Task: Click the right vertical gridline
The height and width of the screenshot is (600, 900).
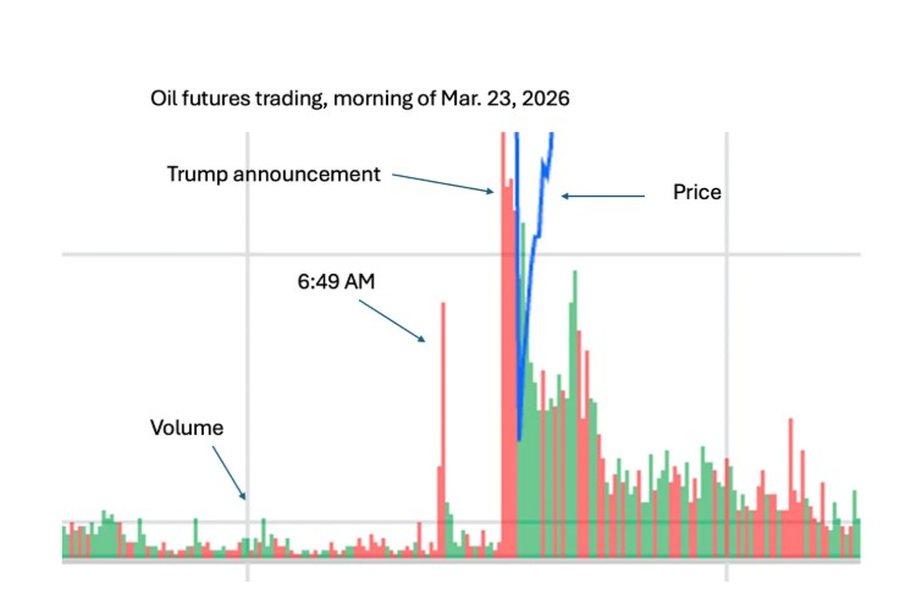Action: pyautogui.click(x=727, y=356)
